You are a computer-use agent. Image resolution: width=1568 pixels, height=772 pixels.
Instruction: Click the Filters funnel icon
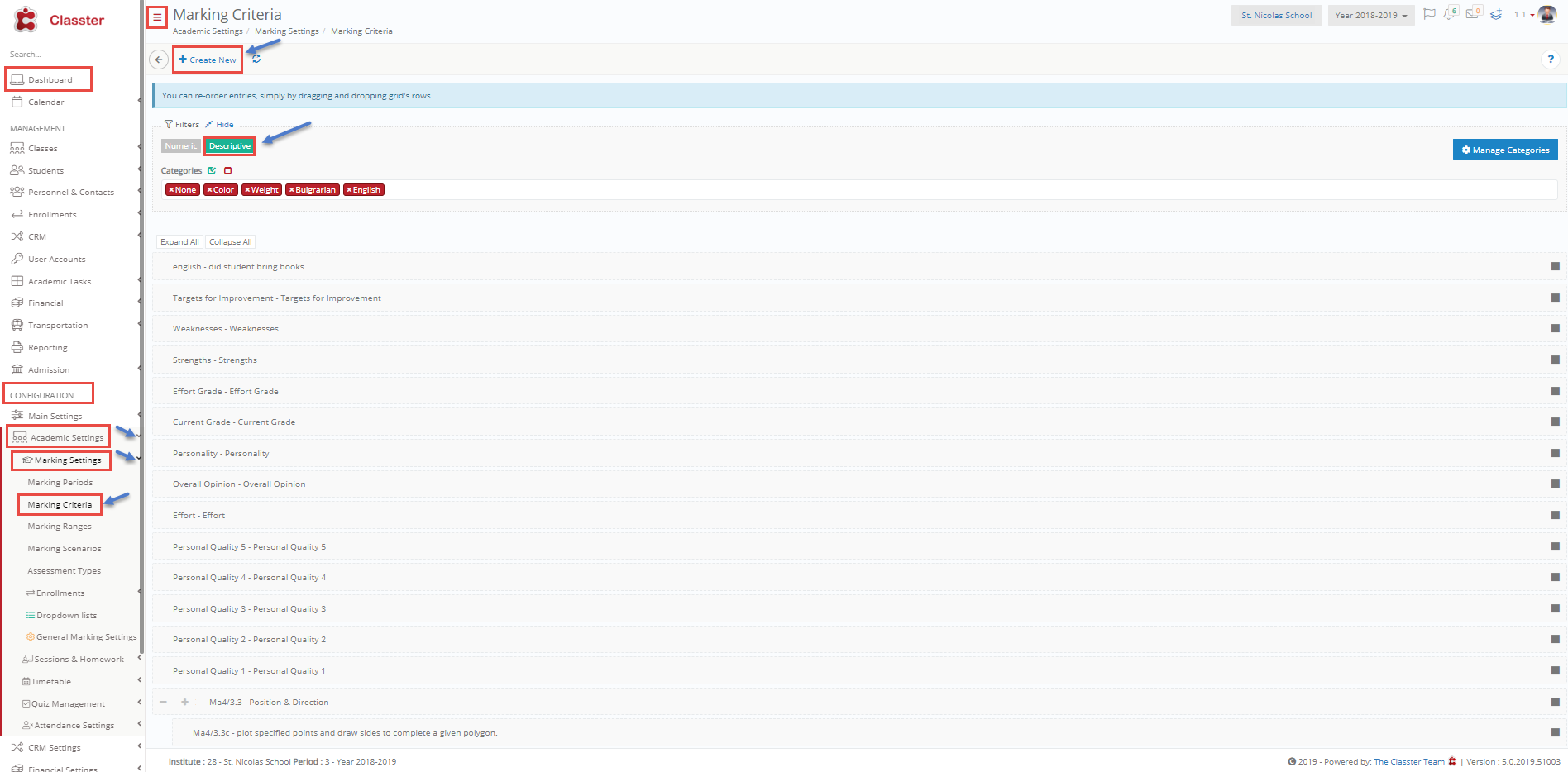(x=169, y=124)
